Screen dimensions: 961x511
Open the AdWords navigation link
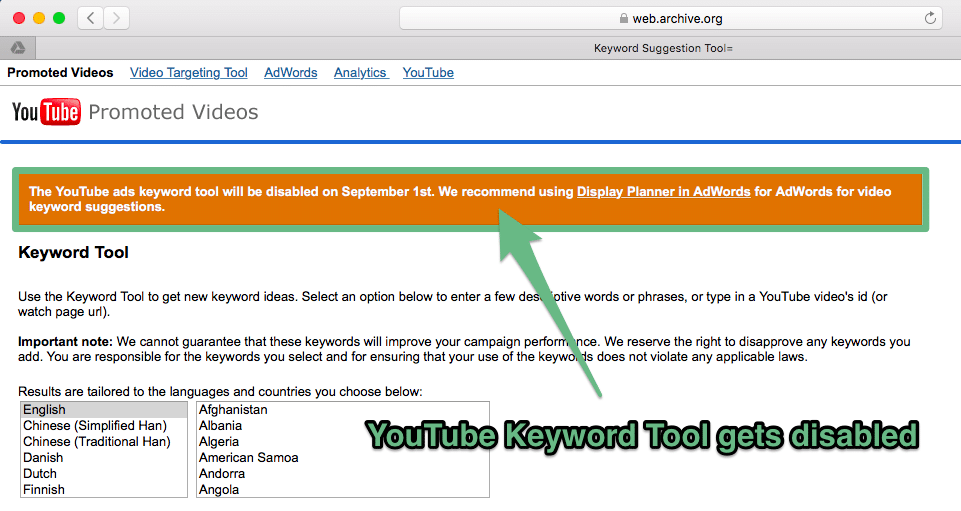click(291, 72)
